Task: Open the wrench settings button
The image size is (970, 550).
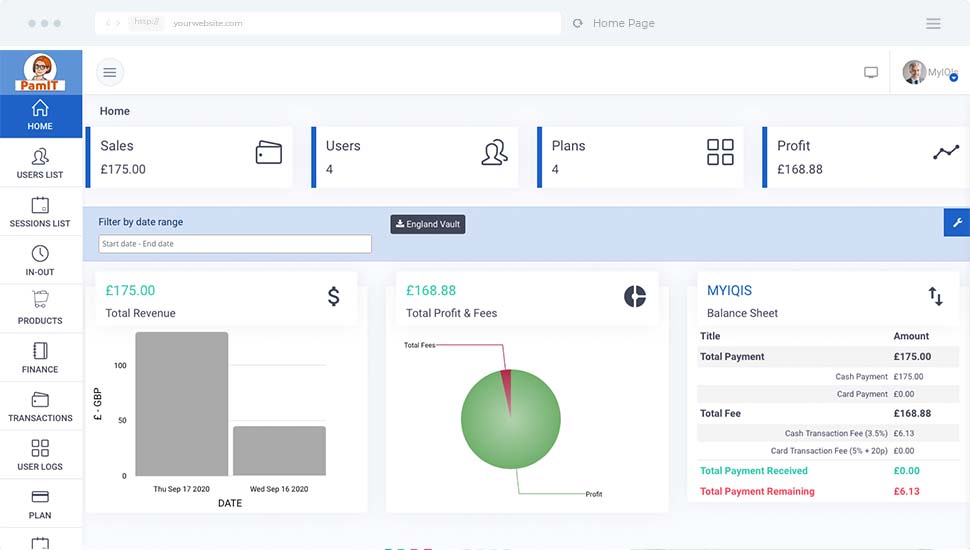Action: [x=957, y=223]
